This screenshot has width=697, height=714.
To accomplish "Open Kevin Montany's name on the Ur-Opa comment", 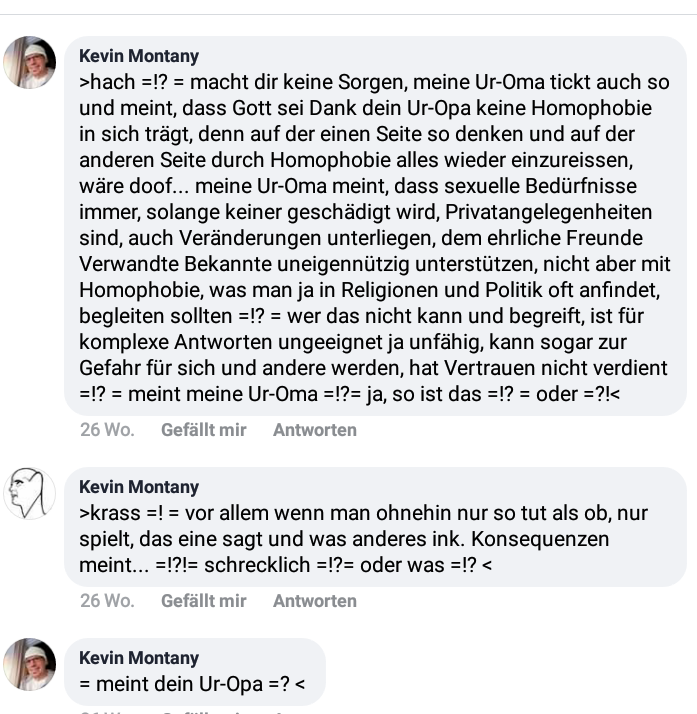I will (138, 658).
